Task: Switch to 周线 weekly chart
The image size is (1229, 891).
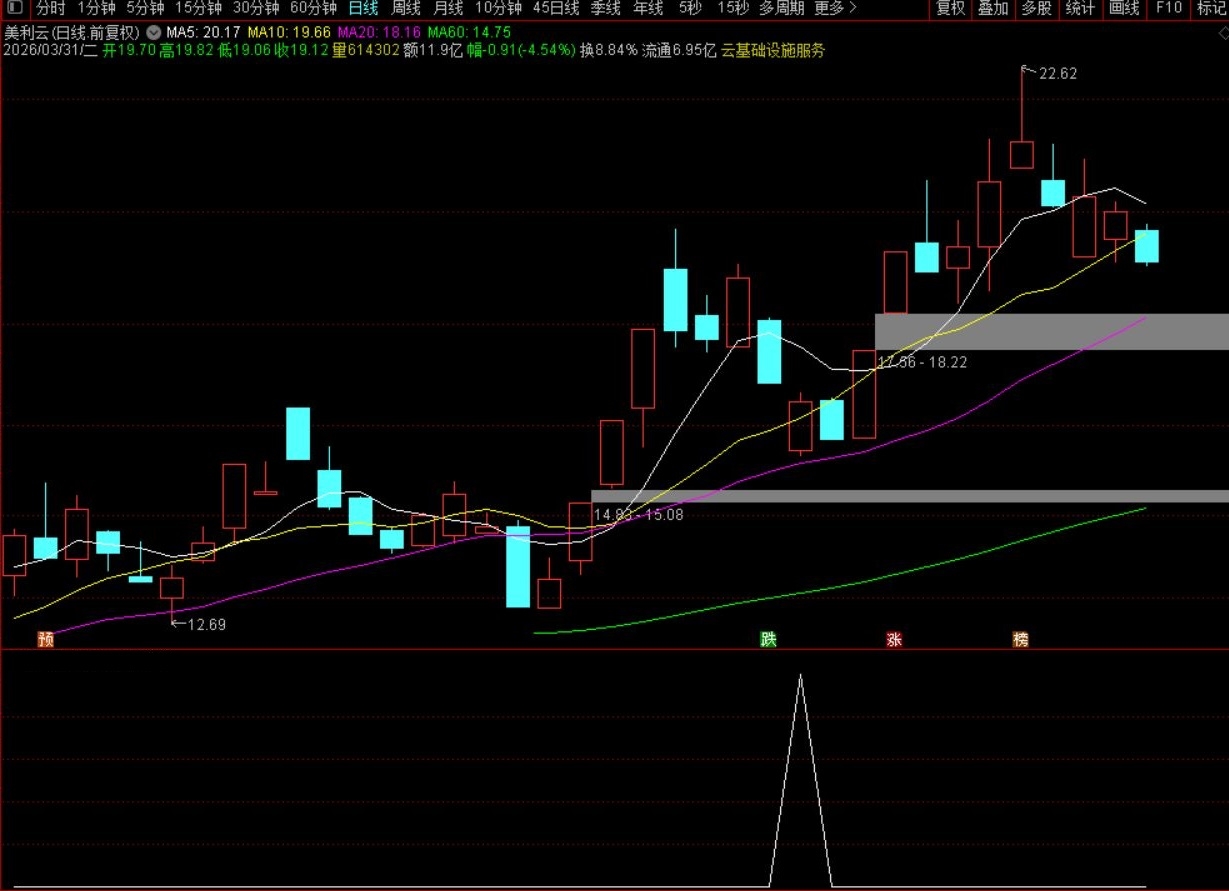Action: [x=406, y=8]
